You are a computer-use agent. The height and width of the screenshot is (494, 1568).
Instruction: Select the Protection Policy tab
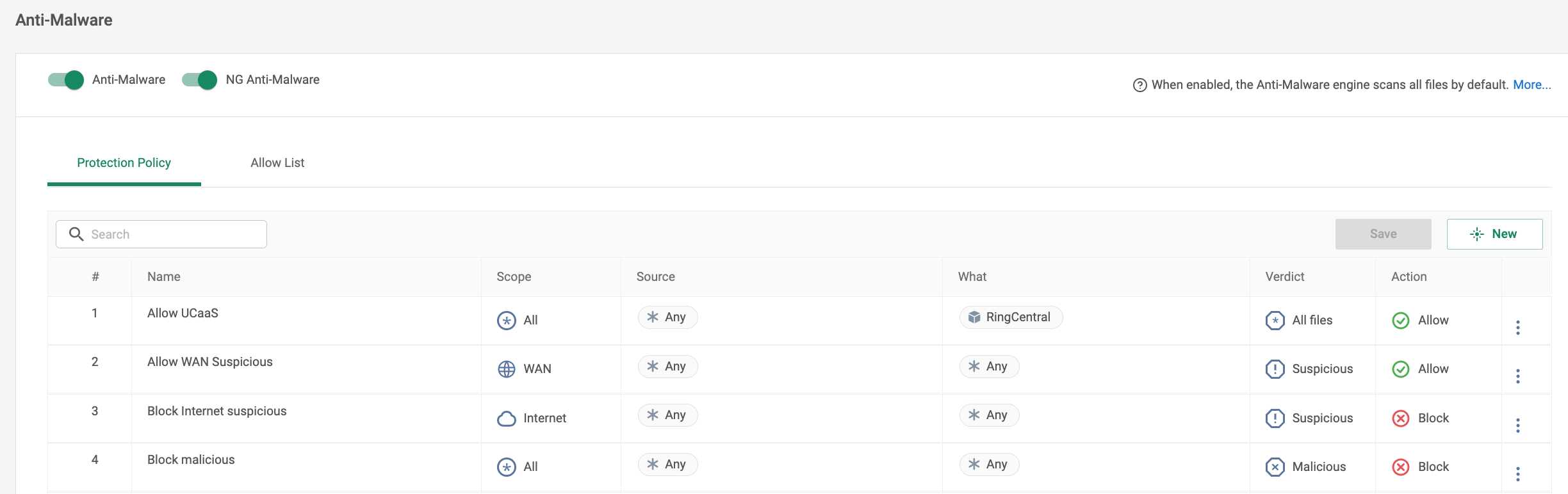(124, 163)
